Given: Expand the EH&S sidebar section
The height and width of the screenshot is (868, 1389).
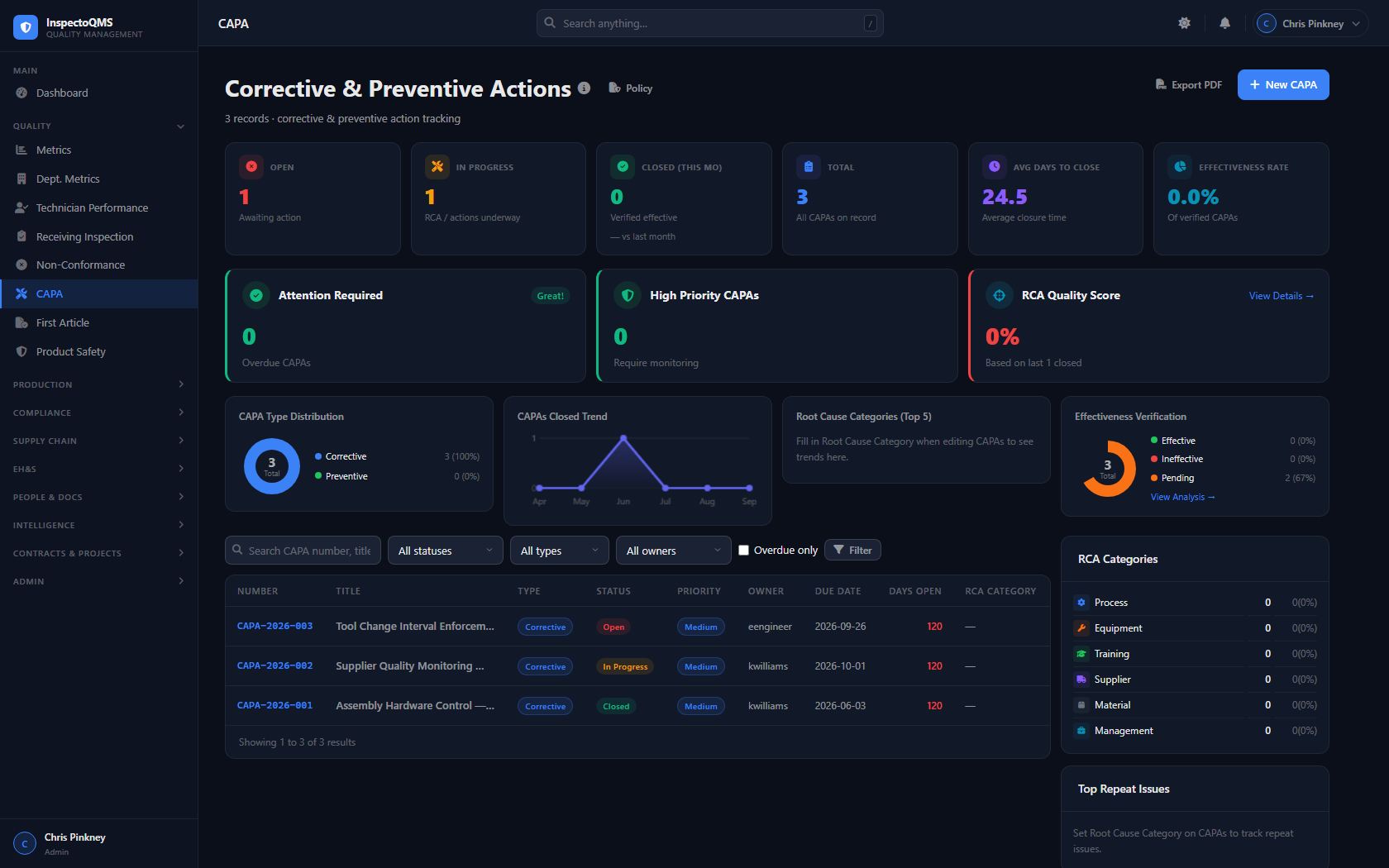Looking at the screenshot, I should click(98, 469).
